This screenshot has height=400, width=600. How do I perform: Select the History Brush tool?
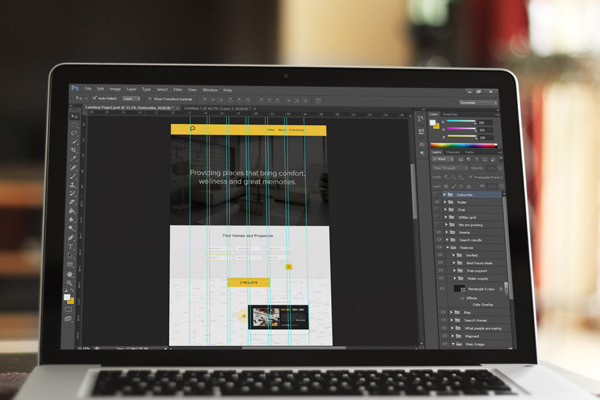point(72,194)
